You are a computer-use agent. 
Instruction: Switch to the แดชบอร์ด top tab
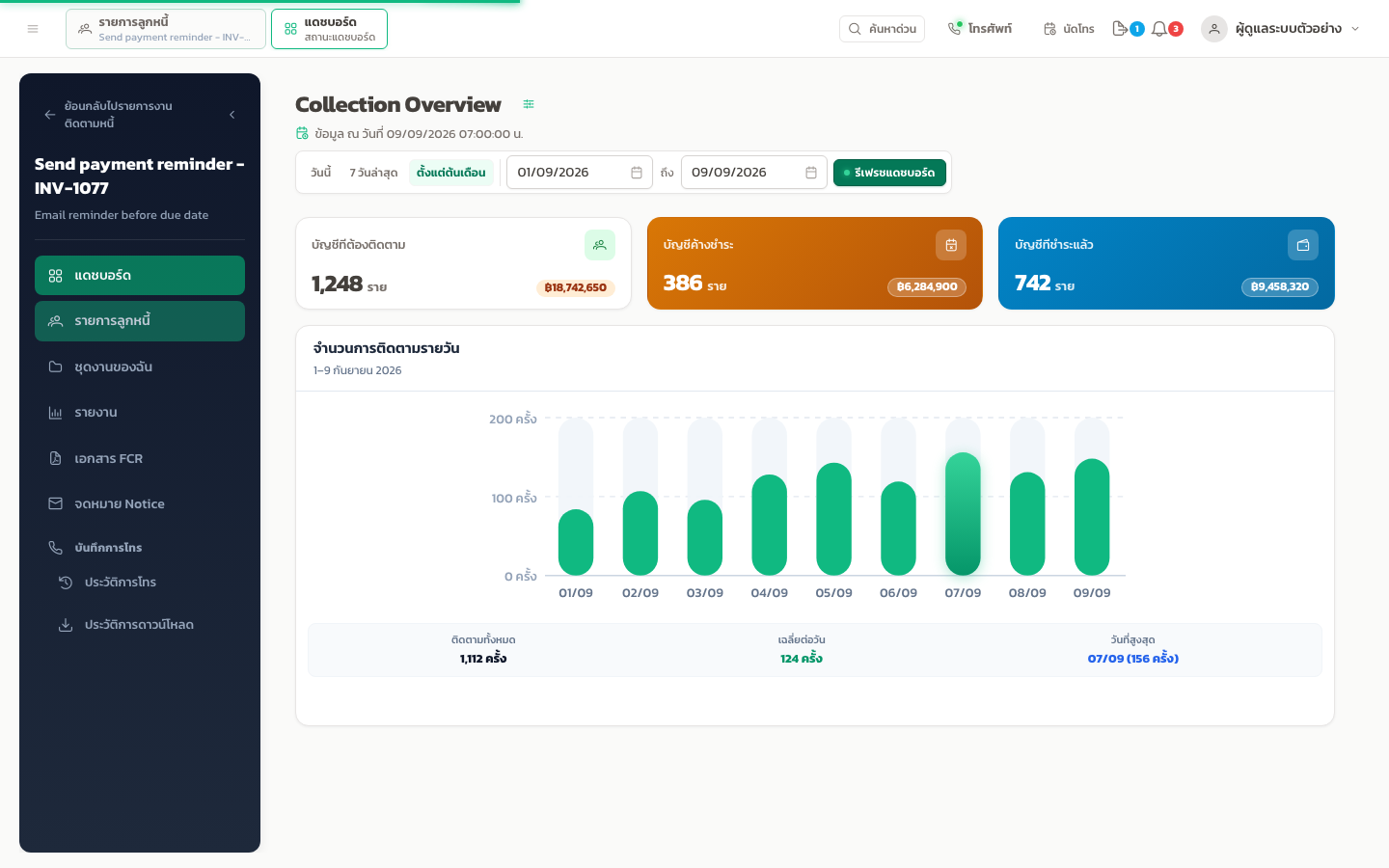click(329, 29)
